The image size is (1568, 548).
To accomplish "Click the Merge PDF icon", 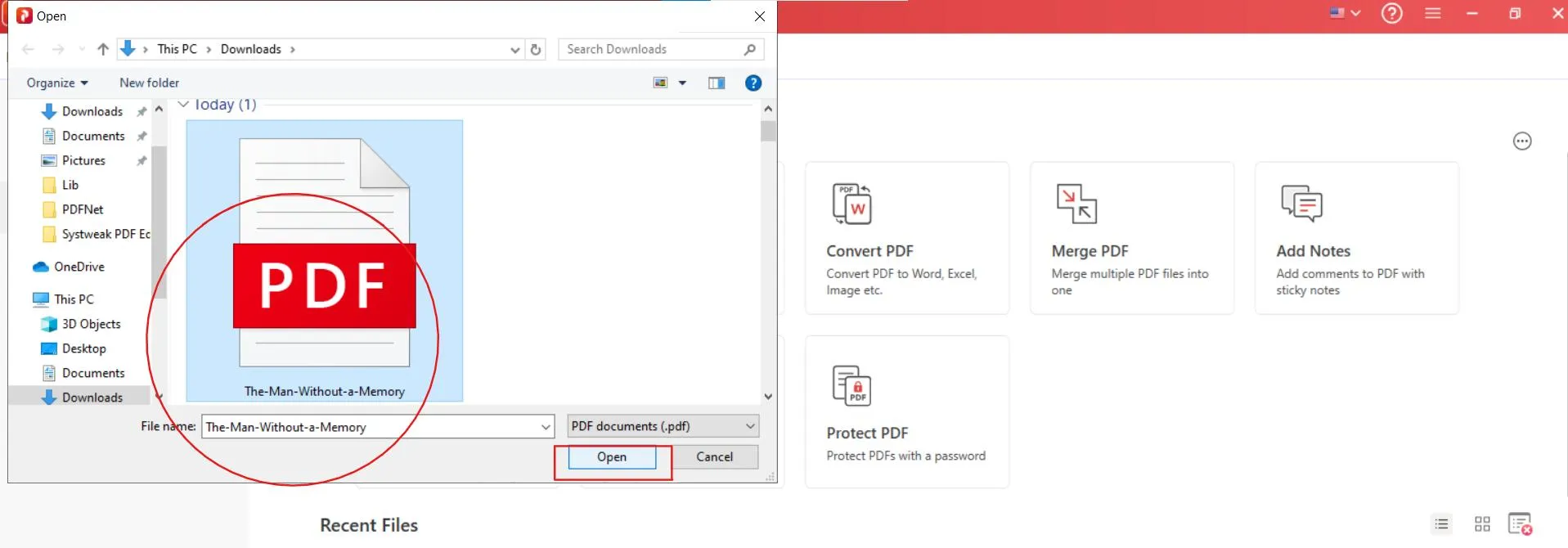I will pyautogui.click(x=1076, y=204).
